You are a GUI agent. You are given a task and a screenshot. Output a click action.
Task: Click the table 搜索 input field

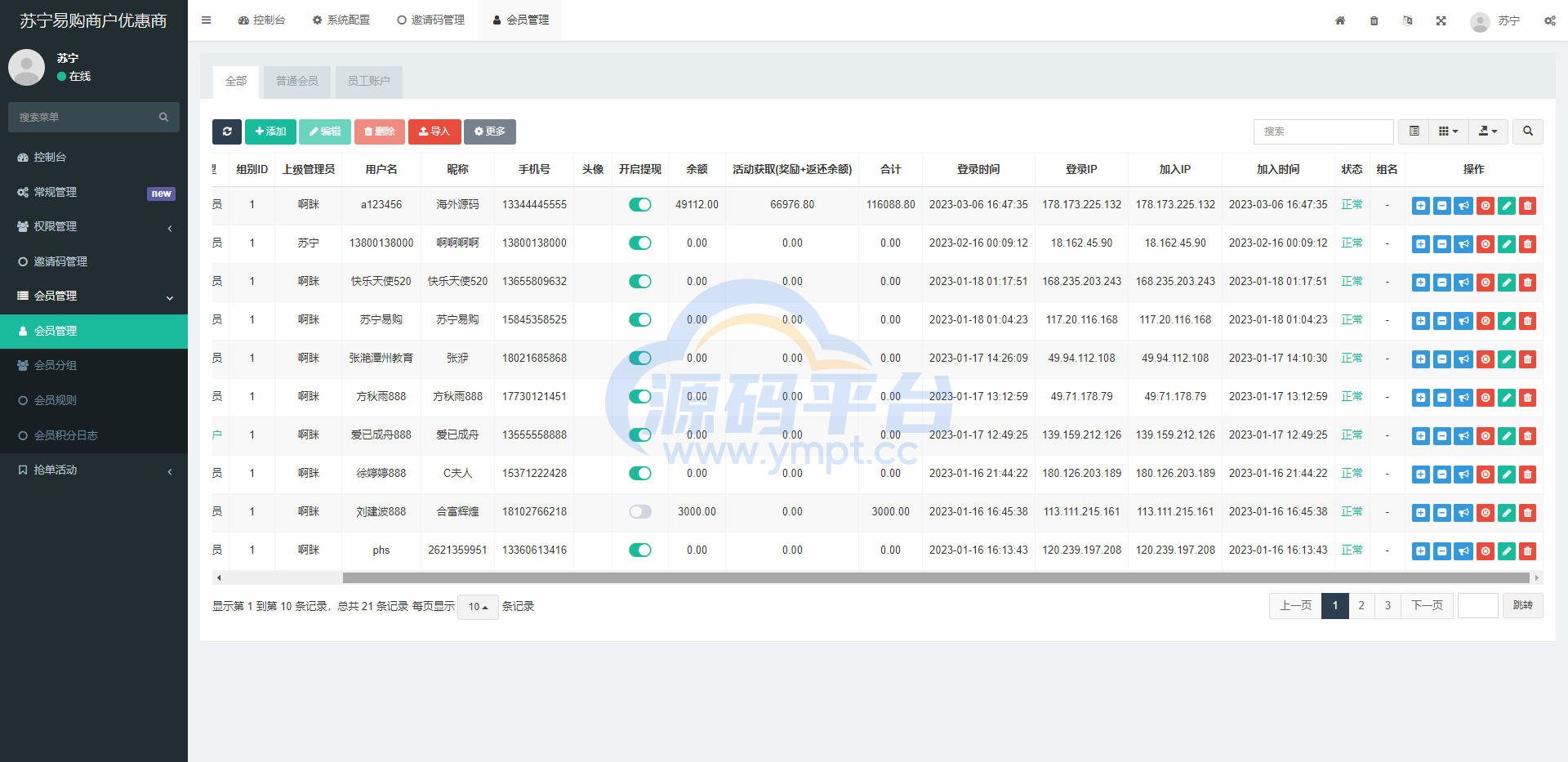tap(1323, 131)
